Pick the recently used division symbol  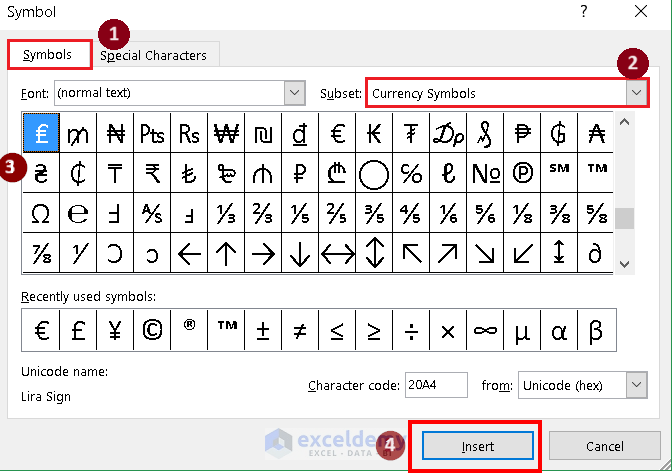pos(411,330)
